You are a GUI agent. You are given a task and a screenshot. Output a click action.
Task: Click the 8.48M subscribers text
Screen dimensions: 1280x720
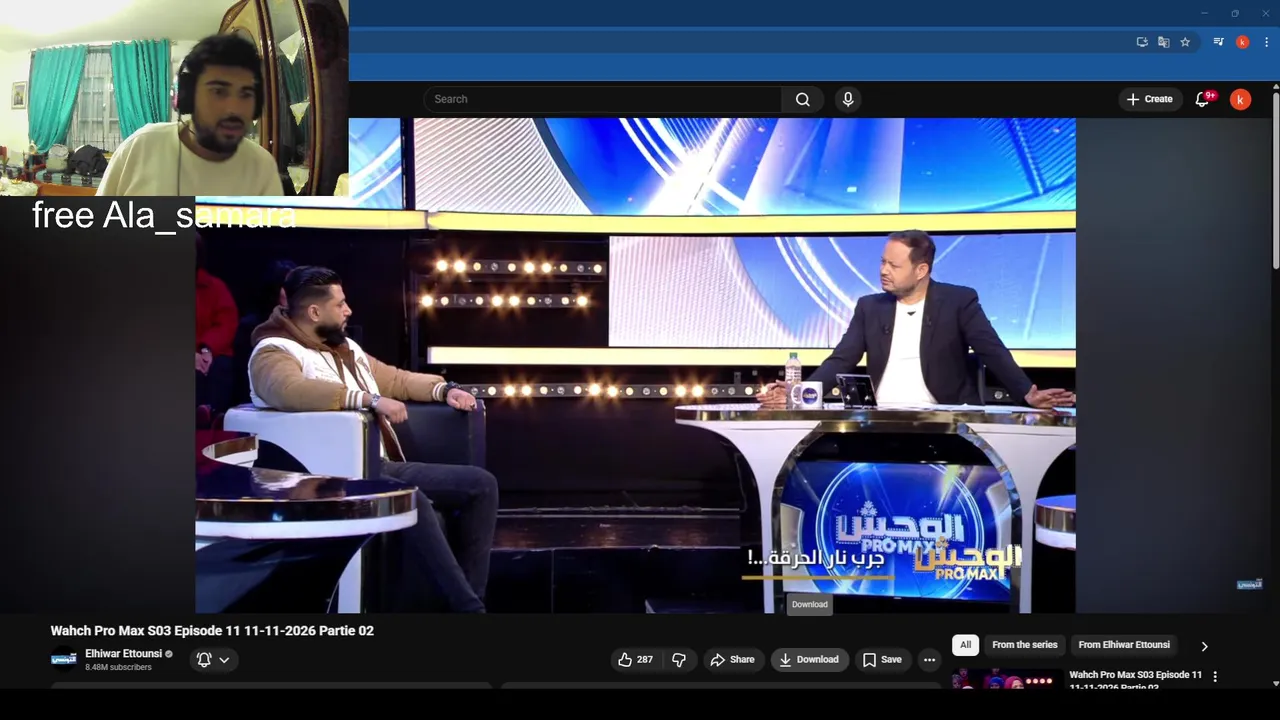pos(118,667)
